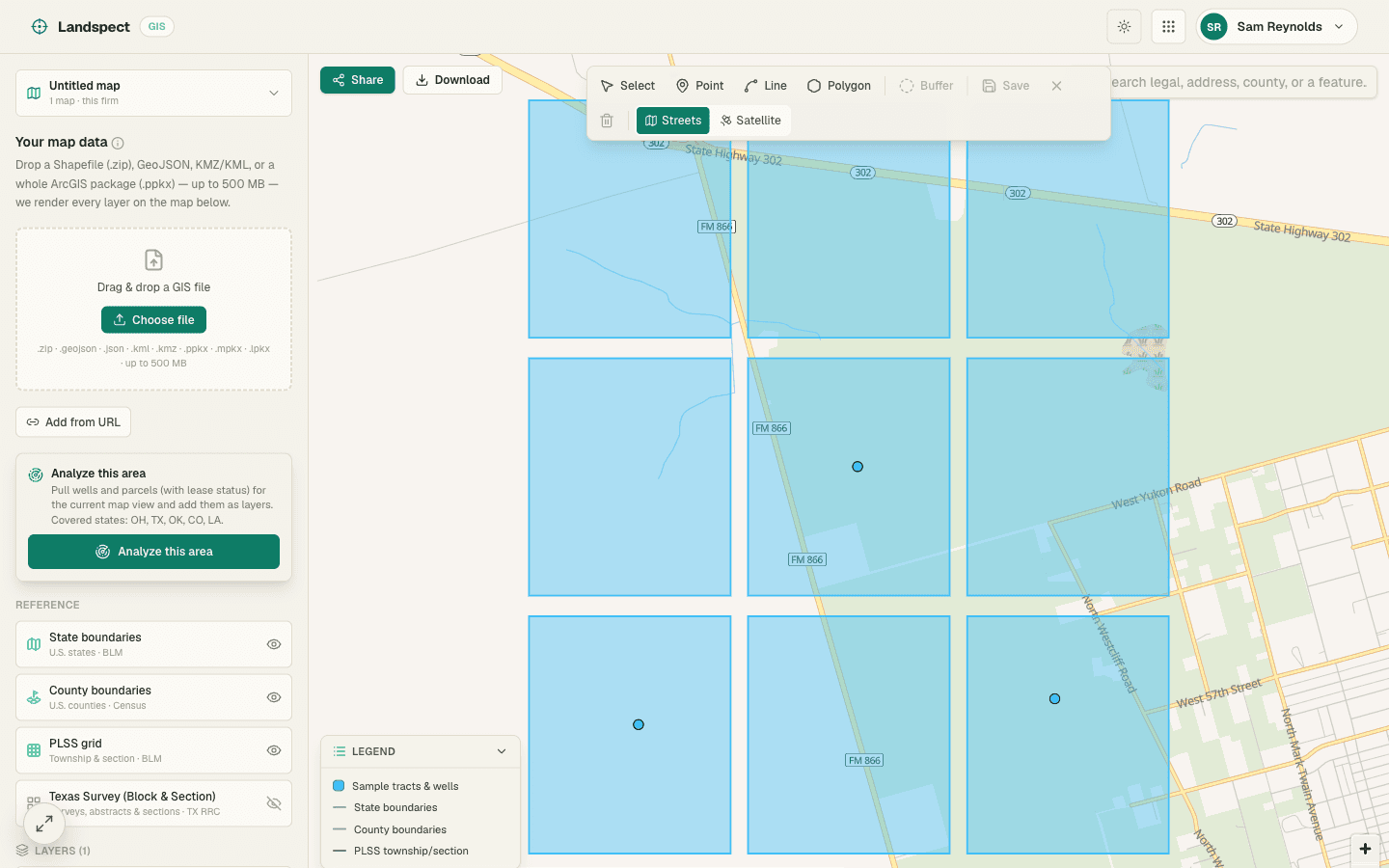Screen dimensions: 1389x868
Task: Click the Legend list icon
Action: coord(340,751)
